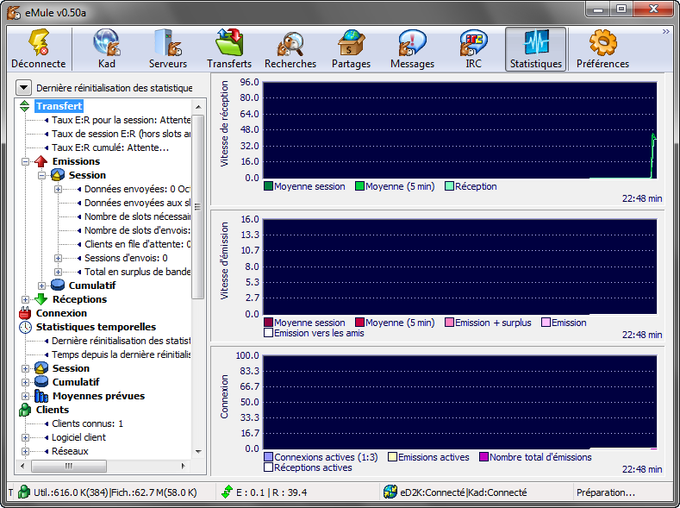The image size is (680, 508).
Task: Open the Recherches search page
Action: tap(290, 49)
